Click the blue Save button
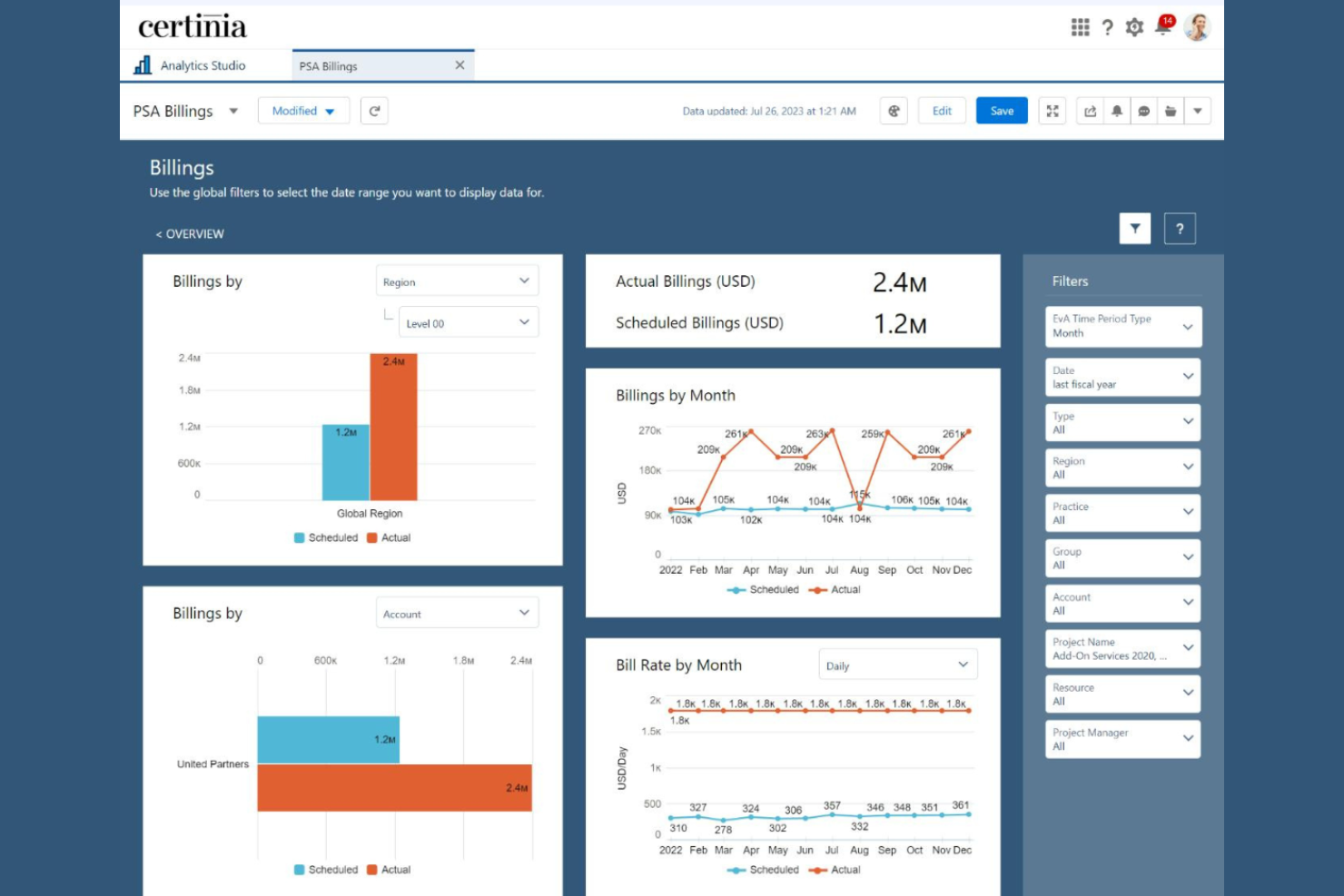The image size is (1344, 896). point(1002,111)
